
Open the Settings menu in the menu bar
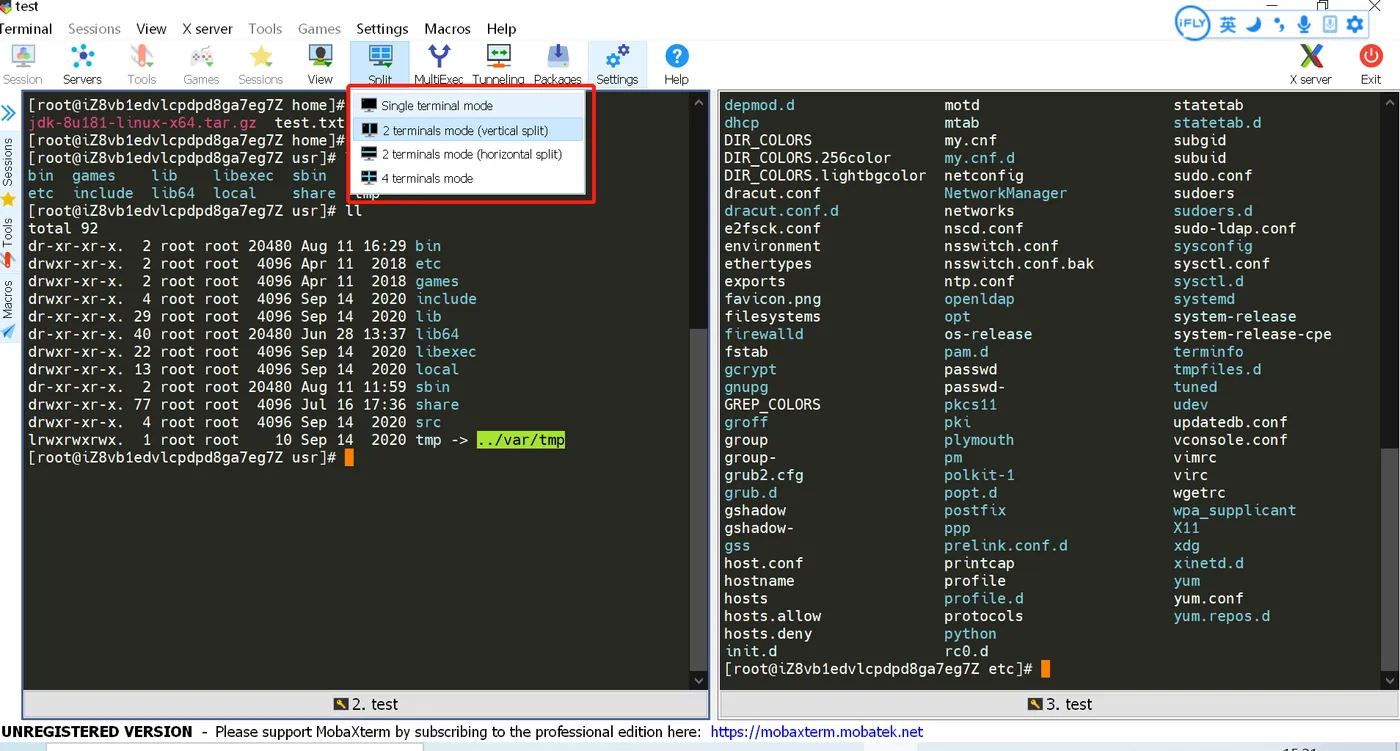[x=382, y=28]
